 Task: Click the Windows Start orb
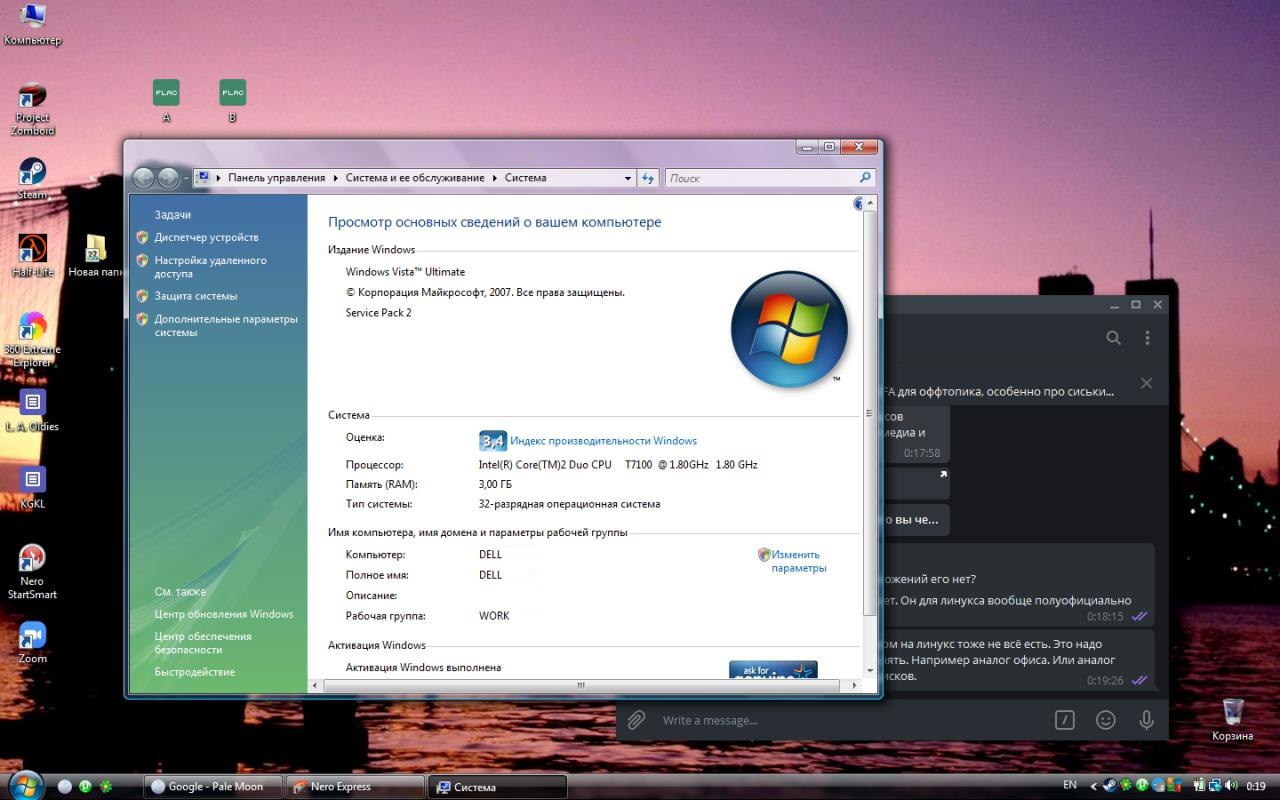point(26,784)
